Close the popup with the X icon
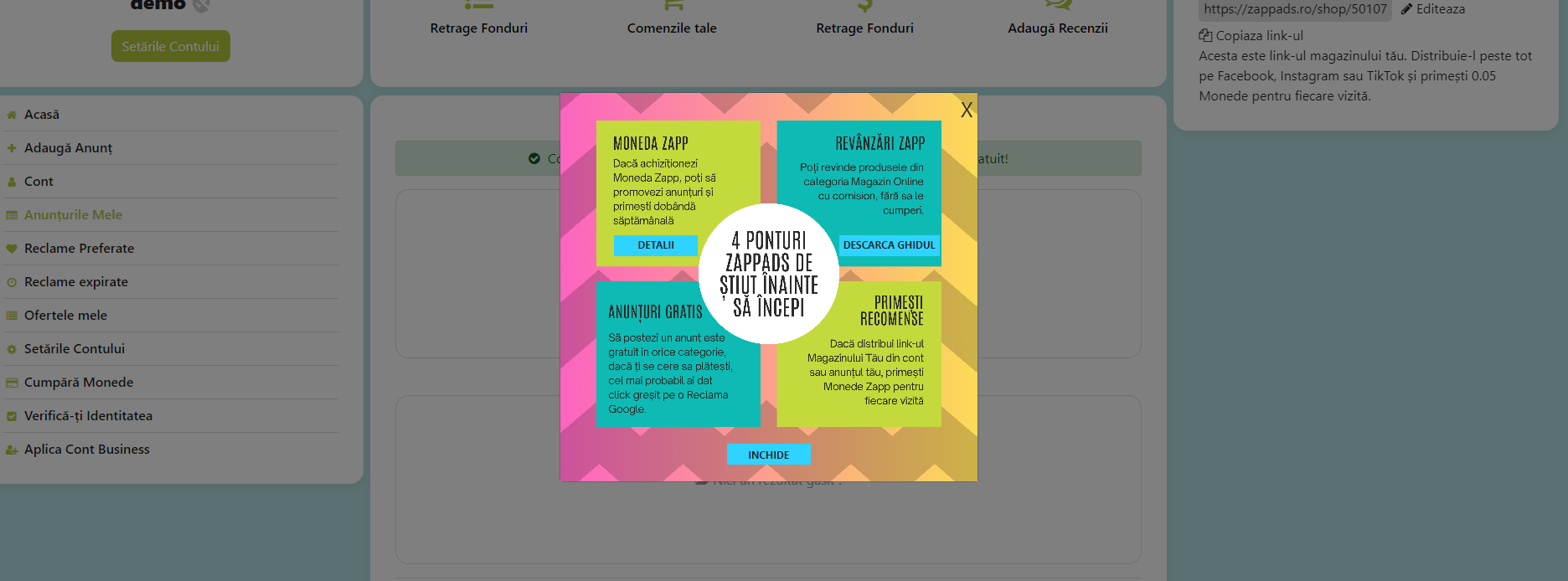Screen dimensions: 1568x581 click(x=966, y=110)
